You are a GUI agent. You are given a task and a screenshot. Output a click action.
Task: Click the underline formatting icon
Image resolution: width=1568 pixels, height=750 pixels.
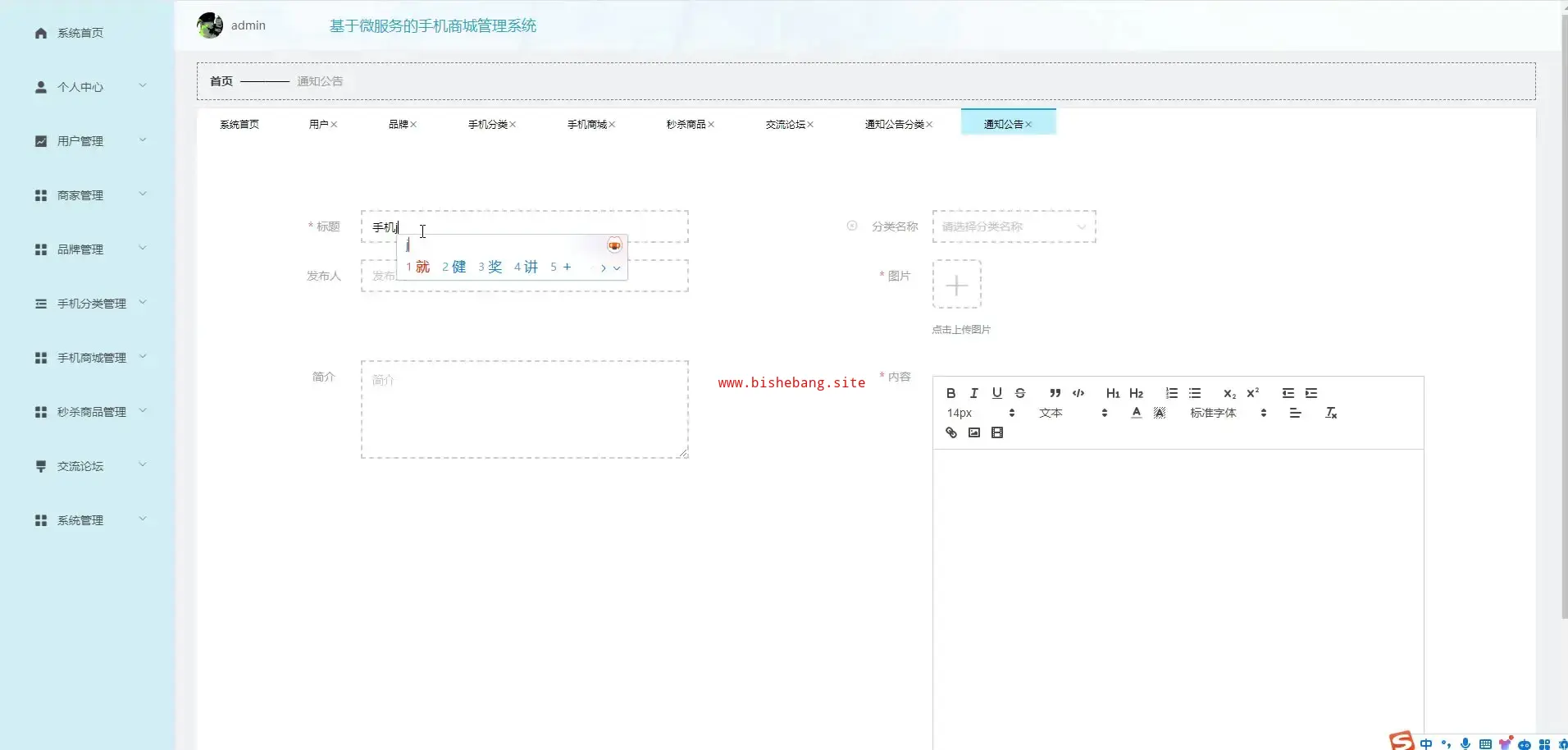click(x=996, y=393)
